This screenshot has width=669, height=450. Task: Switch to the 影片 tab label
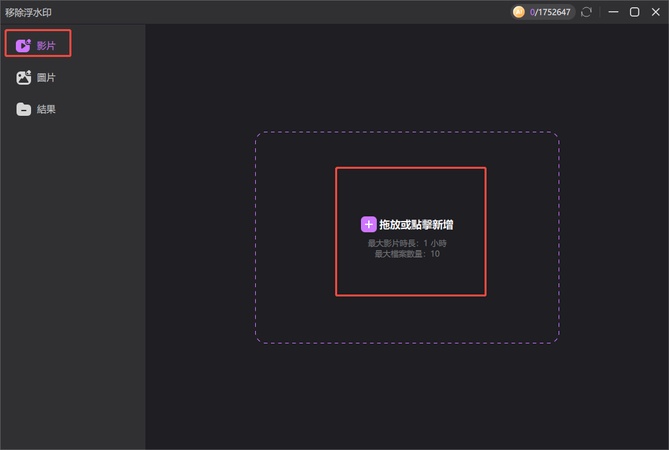[46, 45]
